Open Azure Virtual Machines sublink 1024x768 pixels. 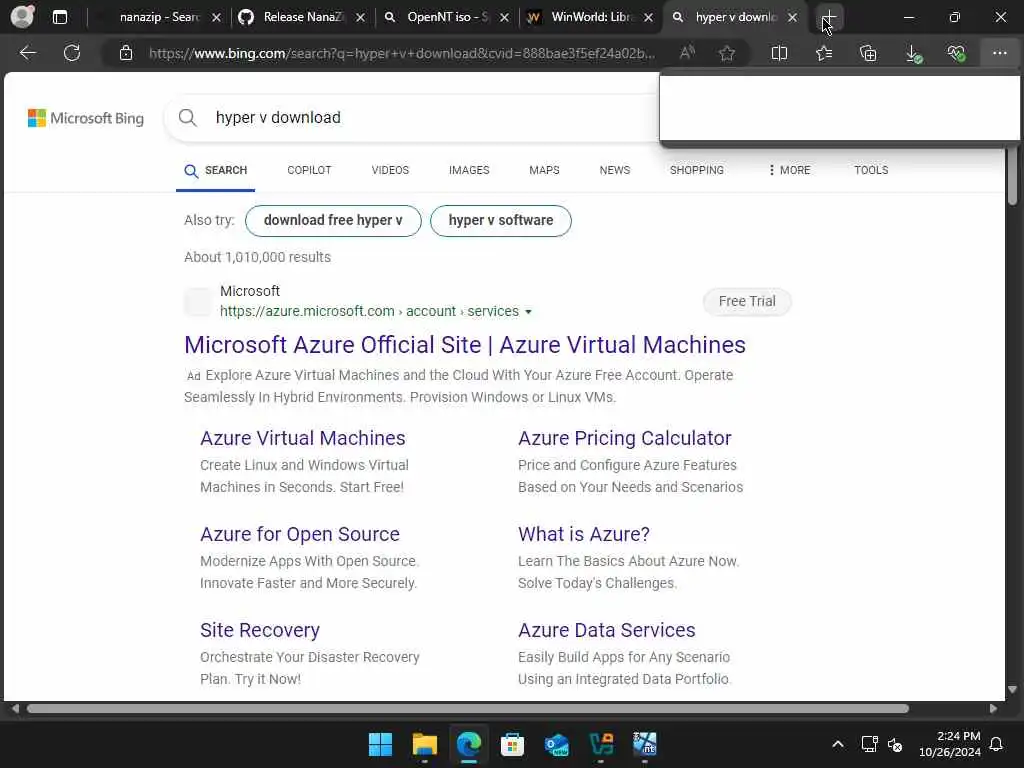[x=302, y=438]
